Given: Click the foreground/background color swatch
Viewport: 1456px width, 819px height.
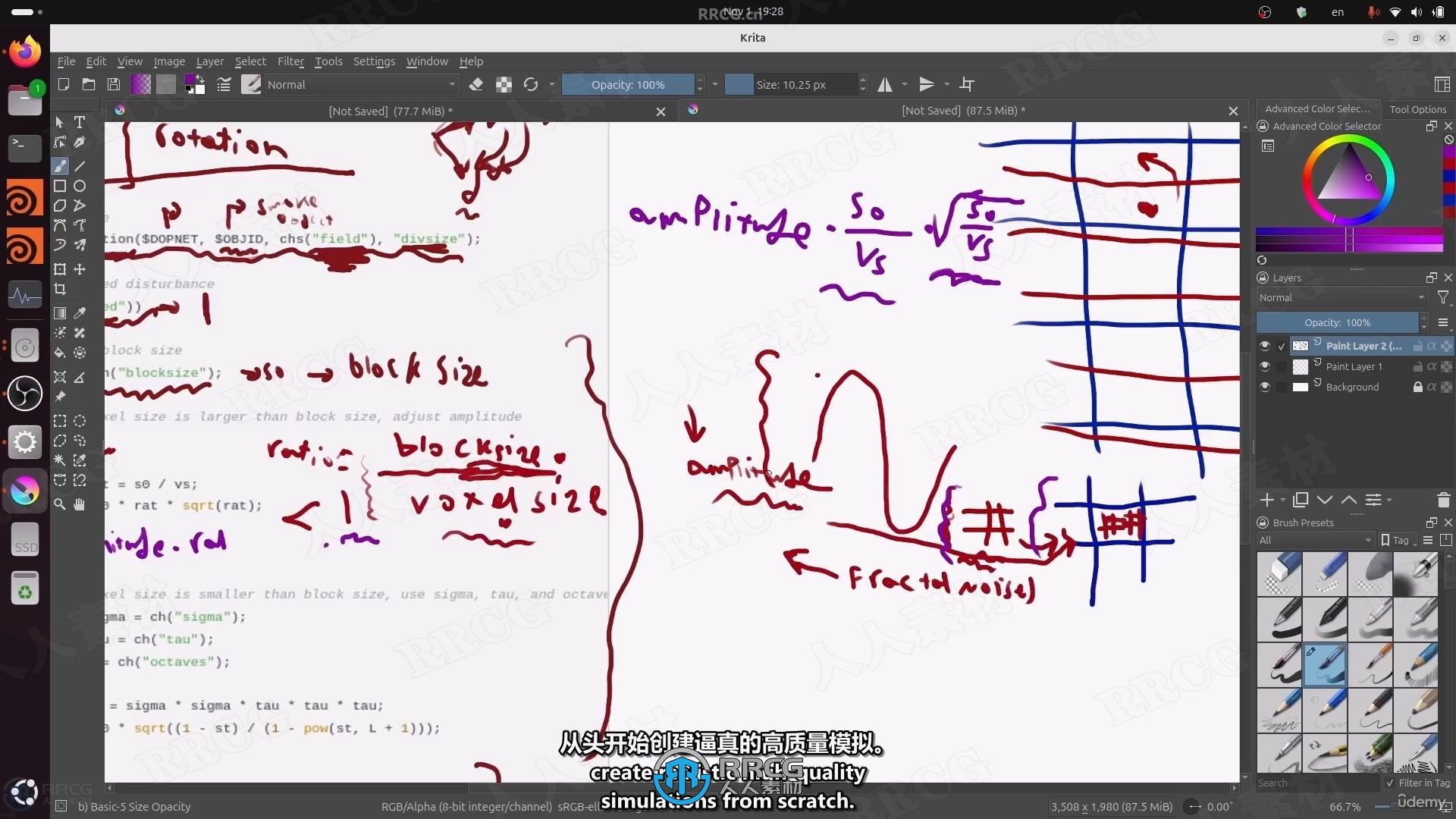Looking at the screenshot, I should [195, 84].
